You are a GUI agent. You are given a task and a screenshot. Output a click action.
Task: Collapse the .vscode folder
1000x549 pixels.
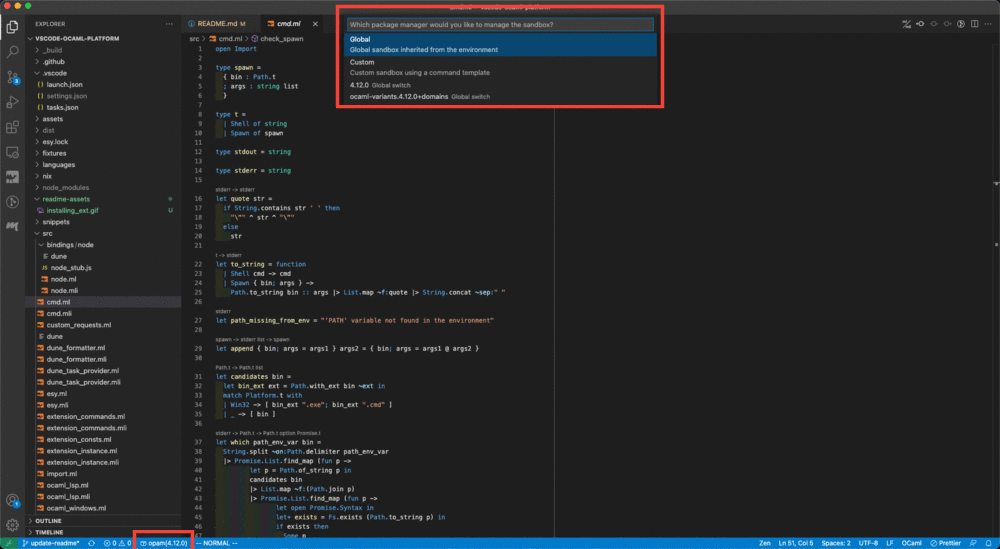pyautogui.click(x=103, y=73)
